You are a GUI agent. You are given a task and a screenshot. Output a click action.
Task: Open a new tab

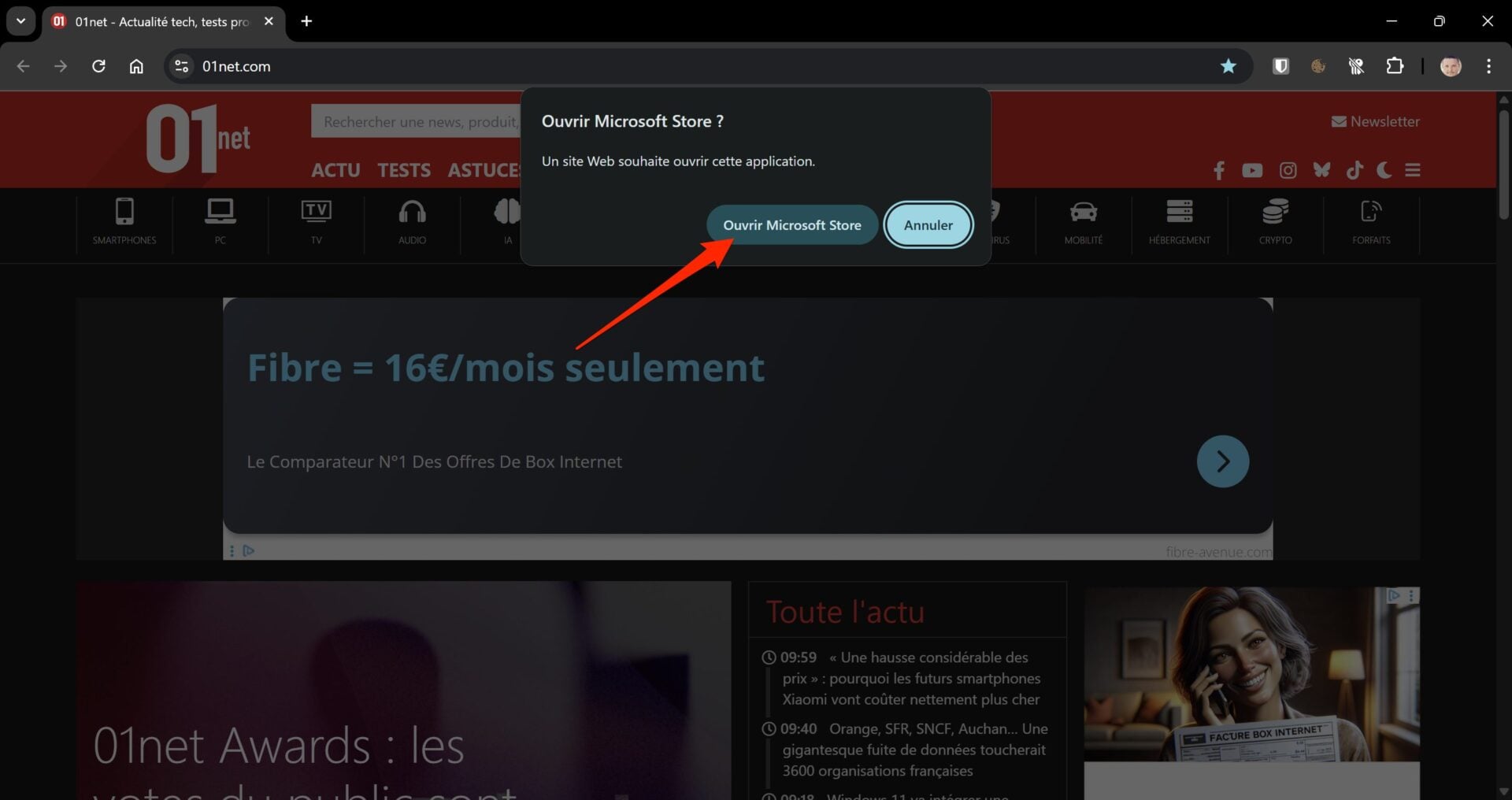click(x=306, y=21)
